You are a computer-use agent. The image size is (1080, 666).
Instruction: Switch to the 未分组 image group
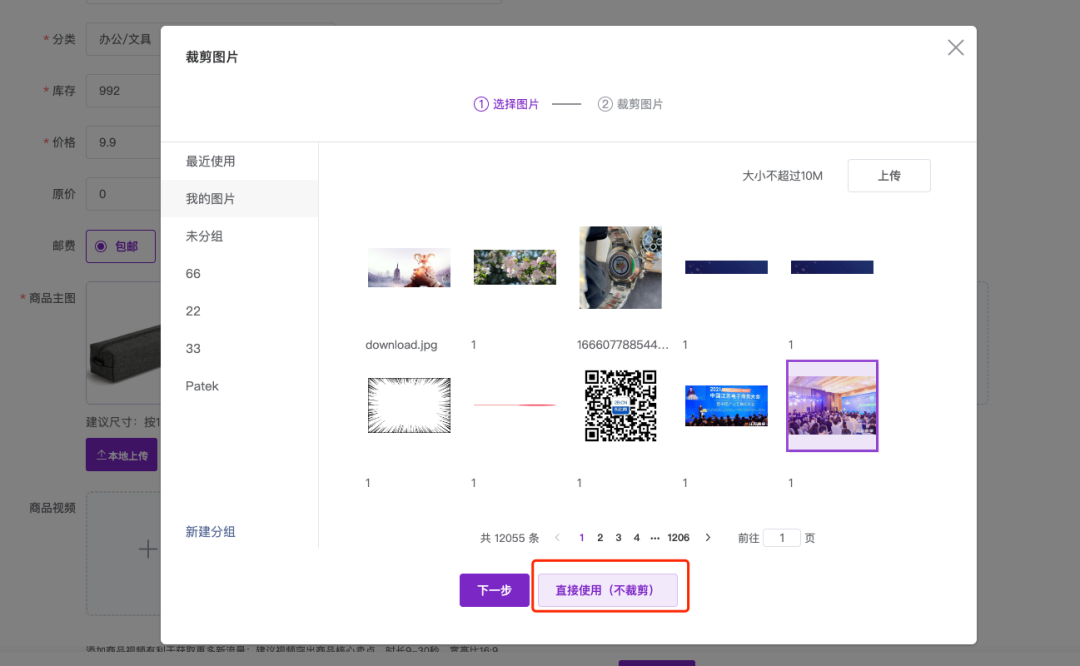204,236
